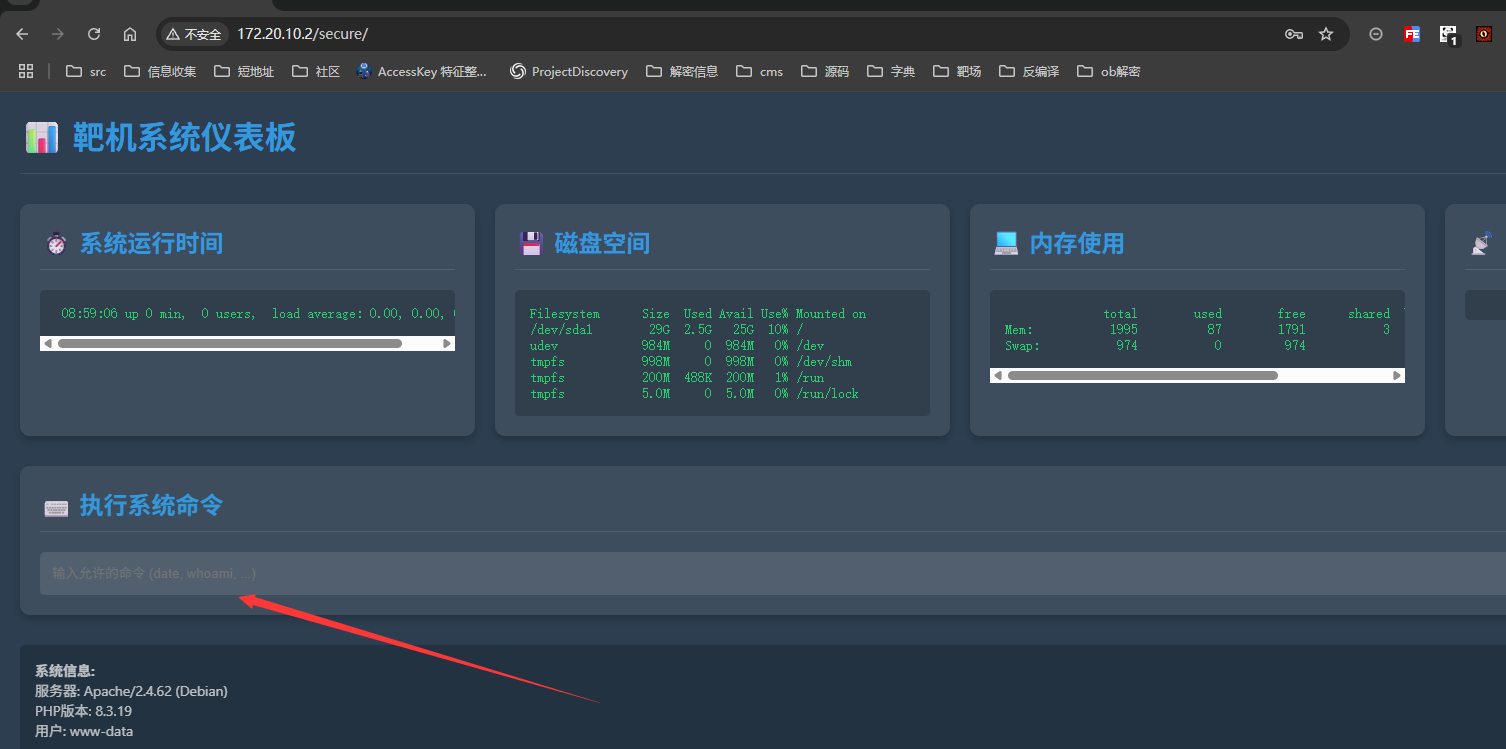Click the home icon in the browser toolbar
This screenshot has height=749, width=1506.
click(x=129, y=33)
